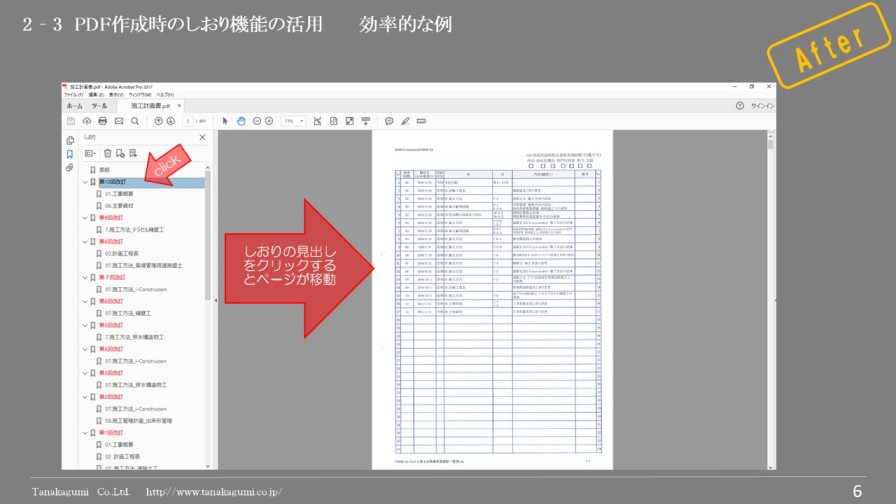
Task: Open the attachments paperclip panel
Action: [70, 168]
